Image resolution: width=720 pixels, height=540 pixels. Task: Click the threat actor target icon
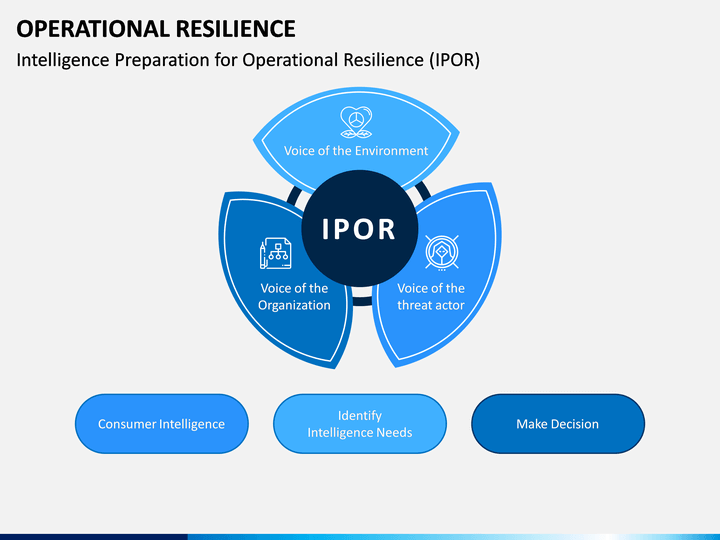point(441,252)
